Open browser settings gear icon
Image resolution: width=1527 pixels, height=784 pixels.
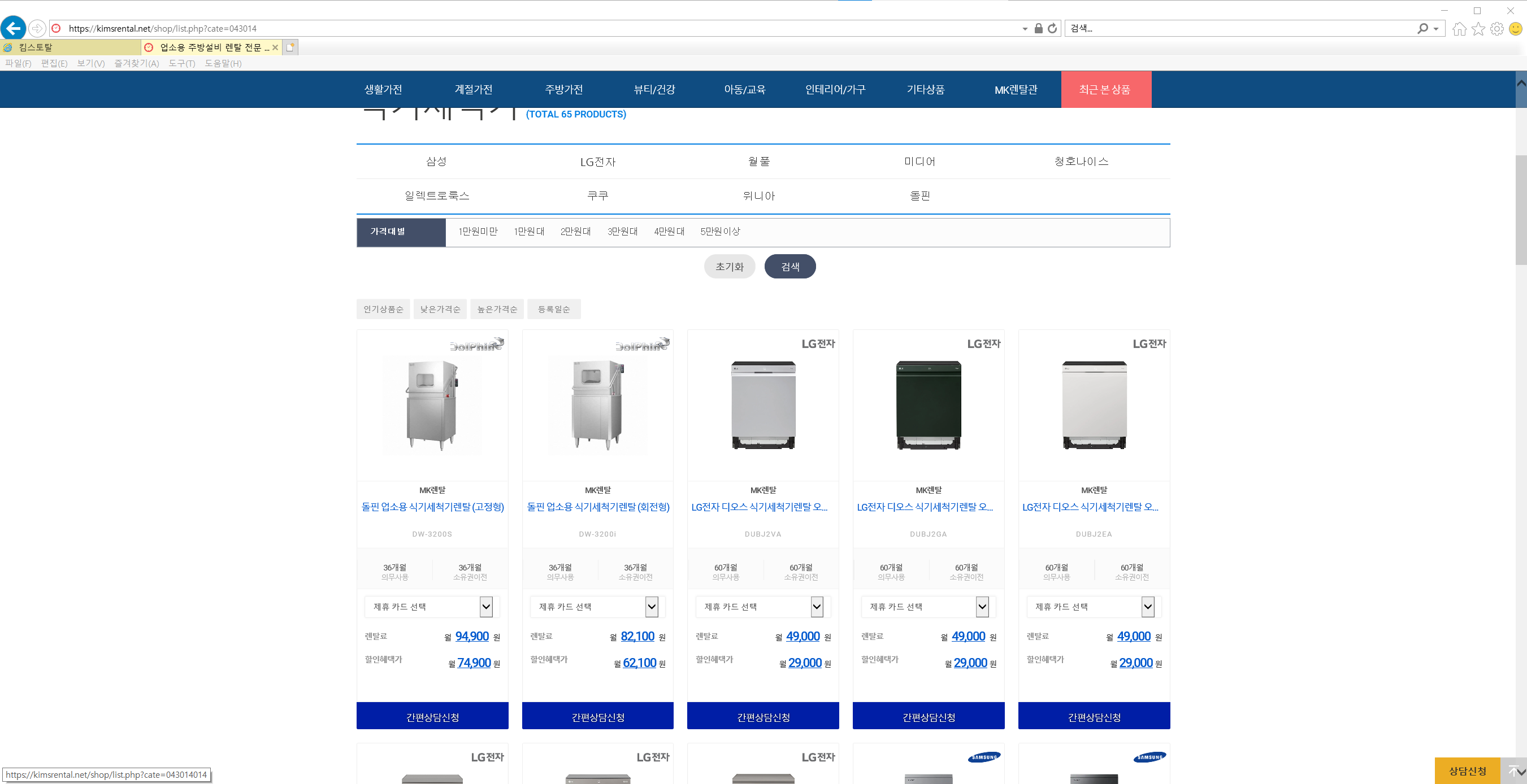[x=1497, y=28]
